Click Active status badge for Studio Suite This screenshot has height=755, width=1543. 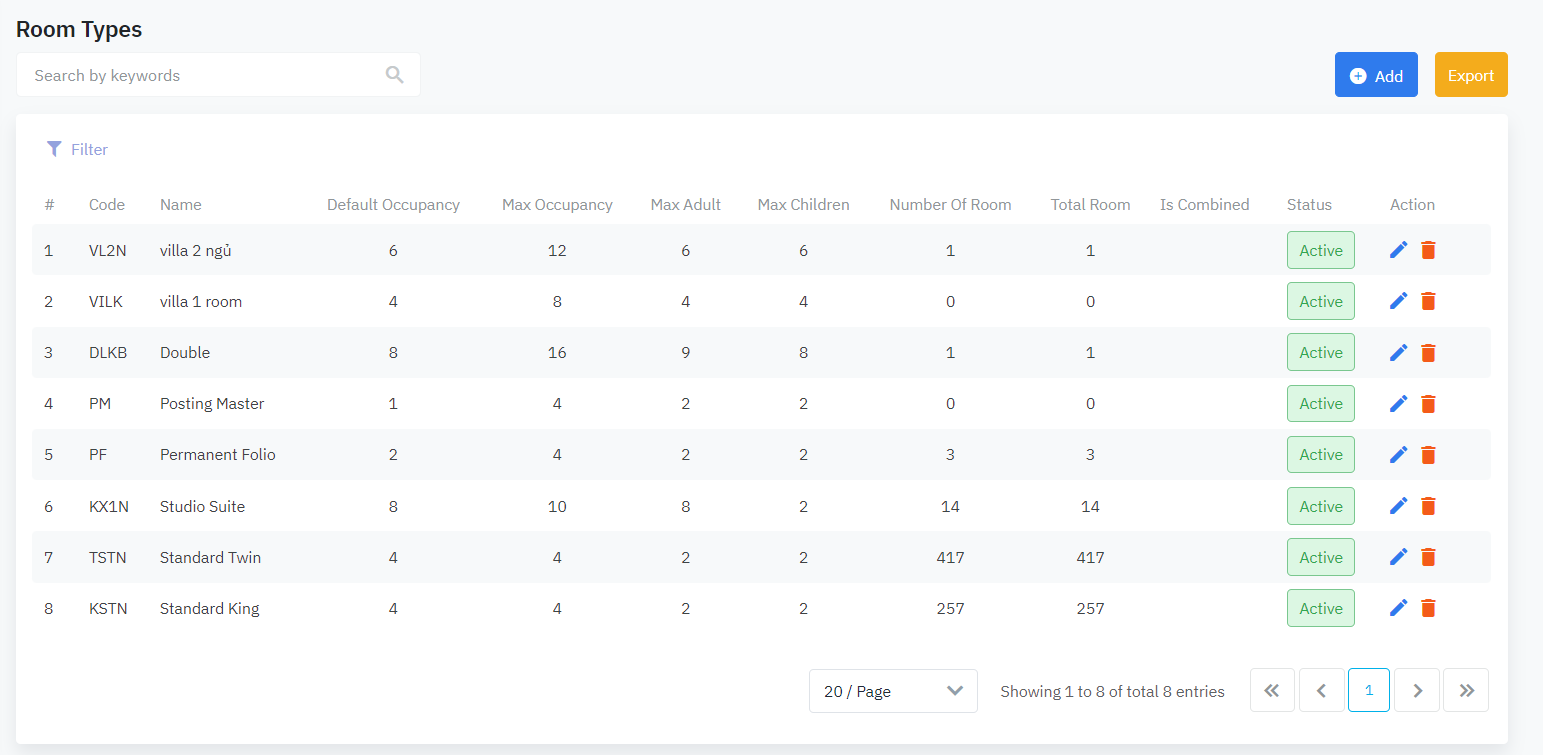(1320, 506)
